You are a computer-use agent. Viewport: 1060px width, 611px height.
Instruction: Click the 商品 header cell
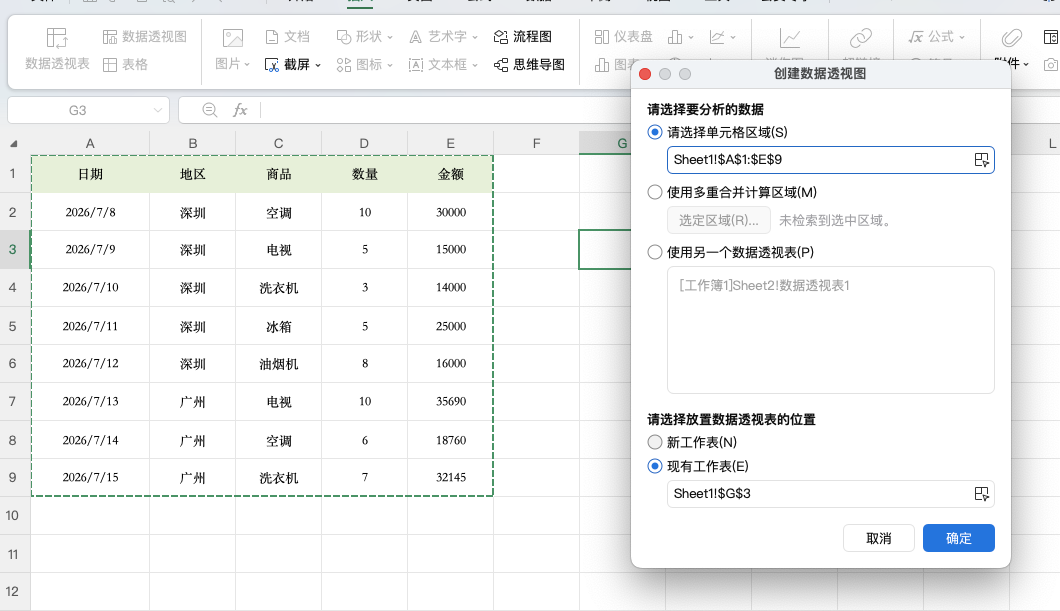point(279,174)
